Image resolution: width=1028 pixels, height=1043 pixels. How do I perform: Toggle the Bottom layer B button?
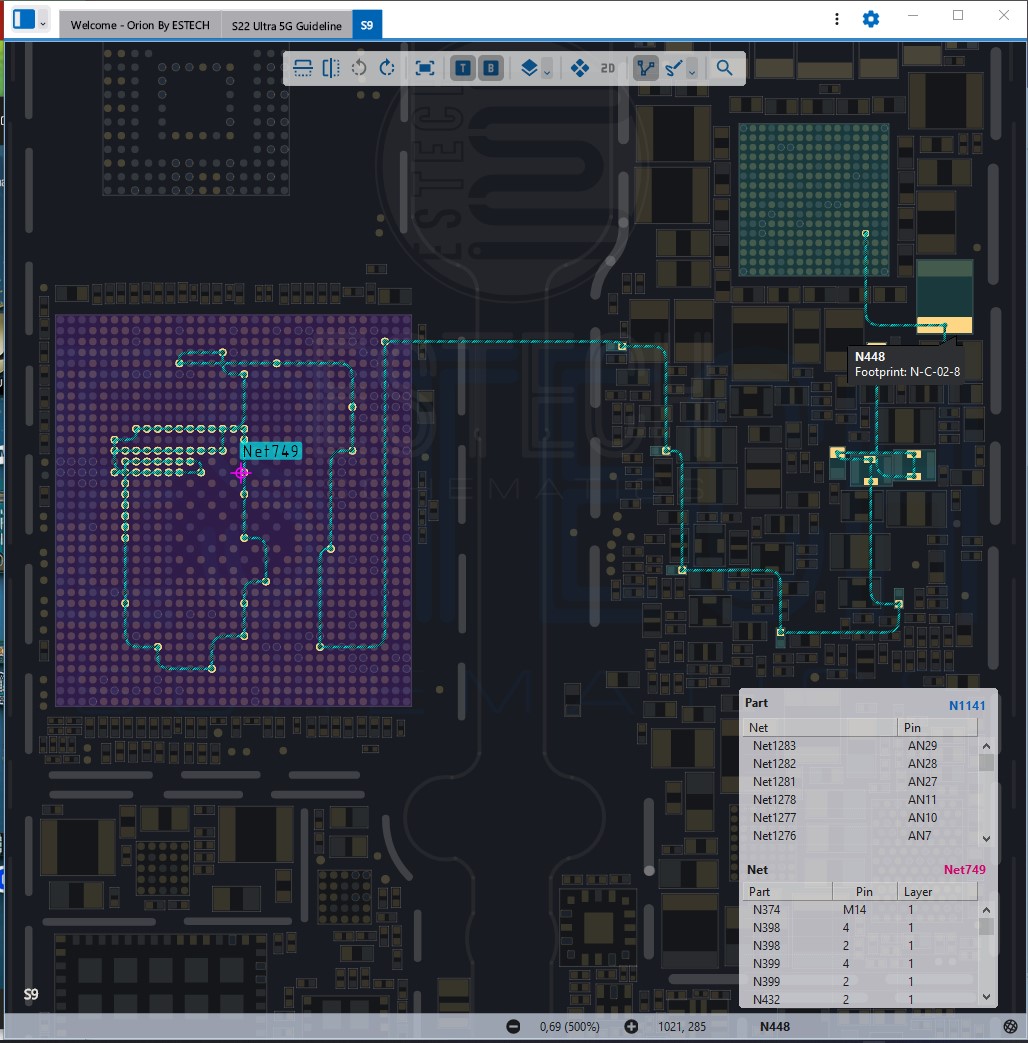point(491,68)
